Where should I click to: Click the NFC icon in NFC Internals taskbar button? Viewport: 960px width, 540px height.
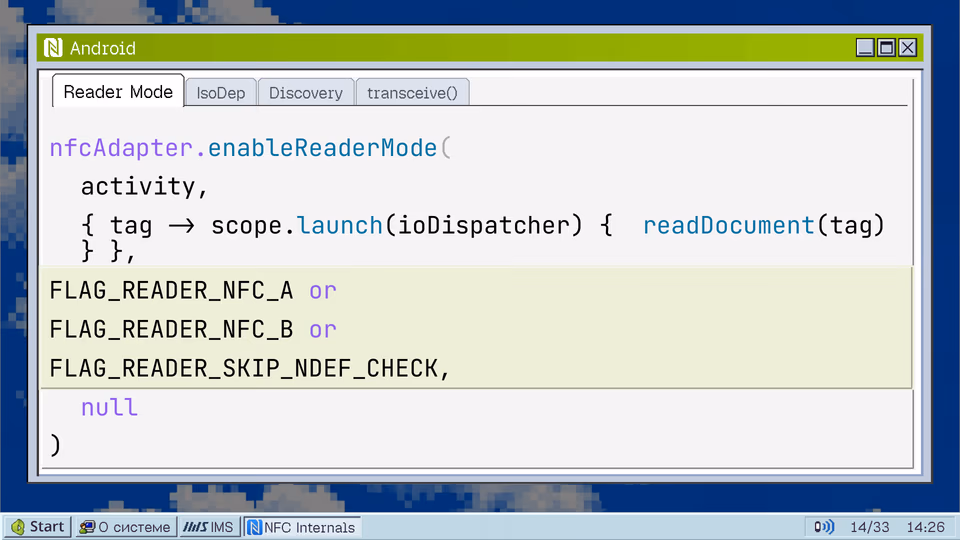(x=255, y=527)
